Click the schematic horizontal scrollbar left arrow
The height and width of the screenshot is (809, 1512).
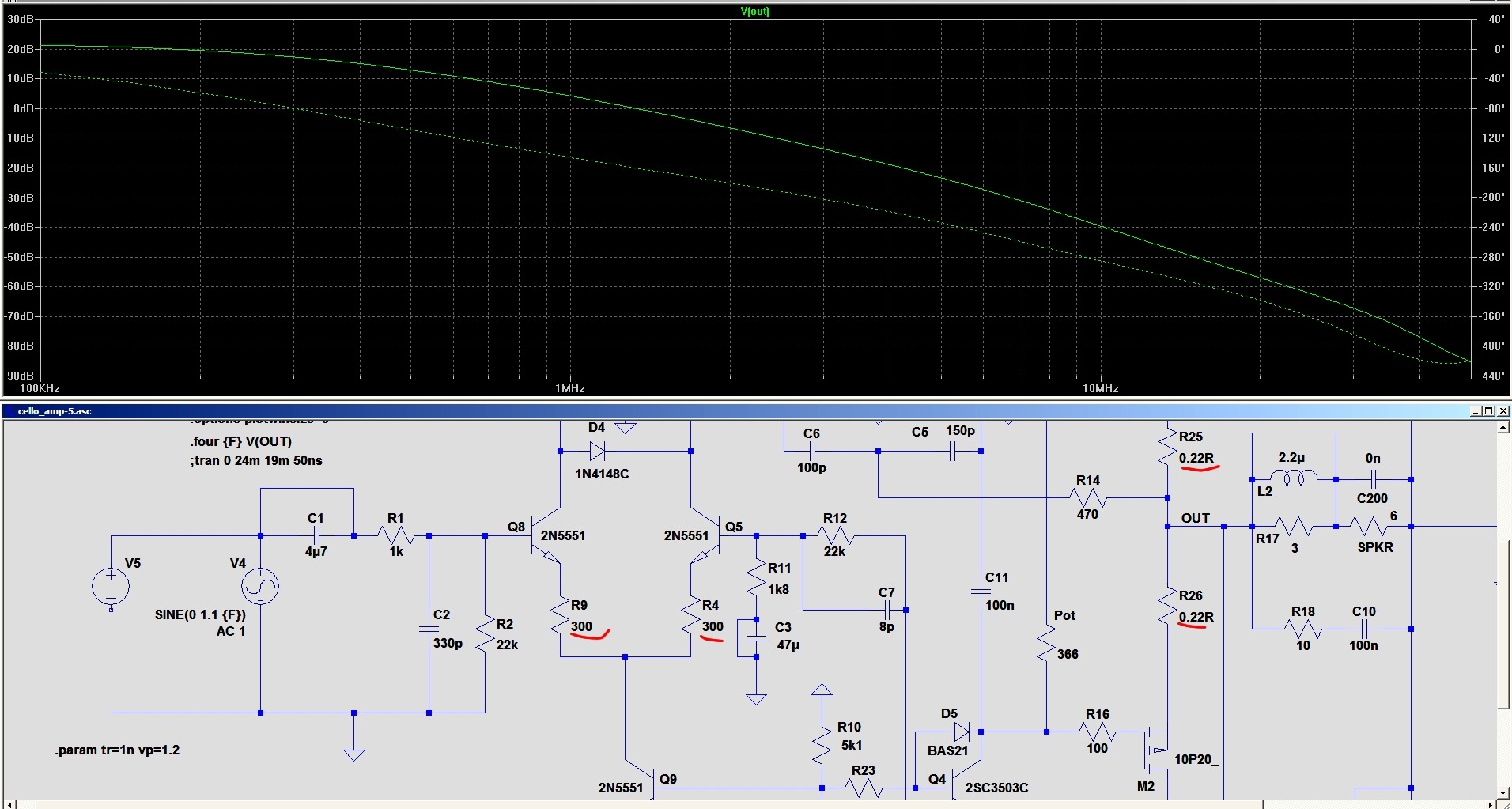pos(9,804)
